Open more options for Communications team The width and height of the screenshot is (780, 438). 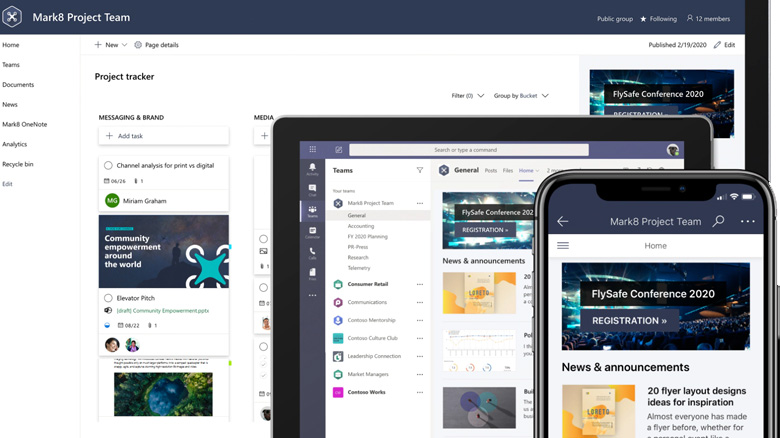click(x=420, y=302)
